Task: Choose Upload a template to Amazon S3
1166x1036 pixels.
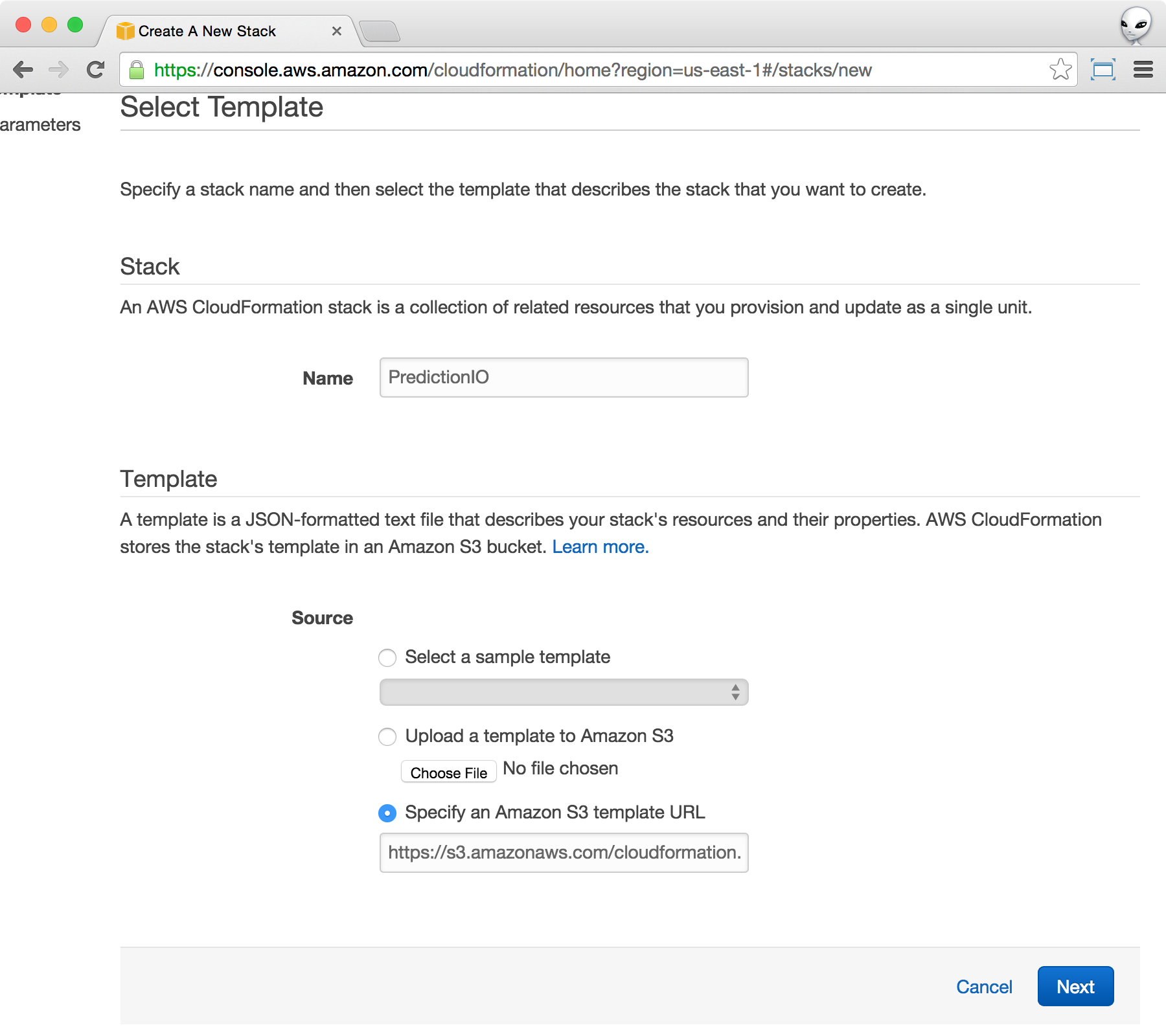Action: [387, 737]
